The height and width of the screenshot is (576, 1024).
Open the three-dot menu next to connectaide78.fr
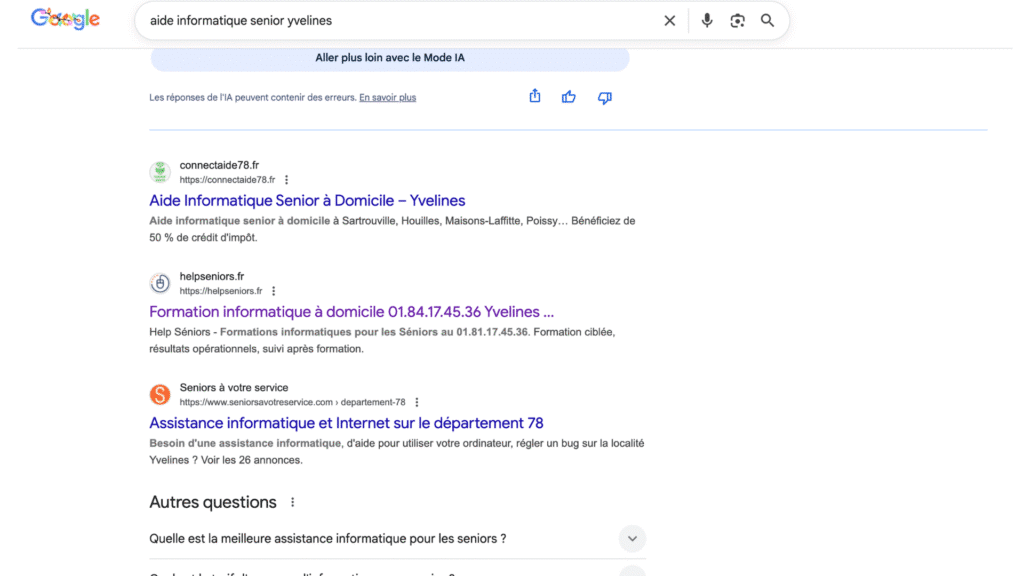click(287, 180)
